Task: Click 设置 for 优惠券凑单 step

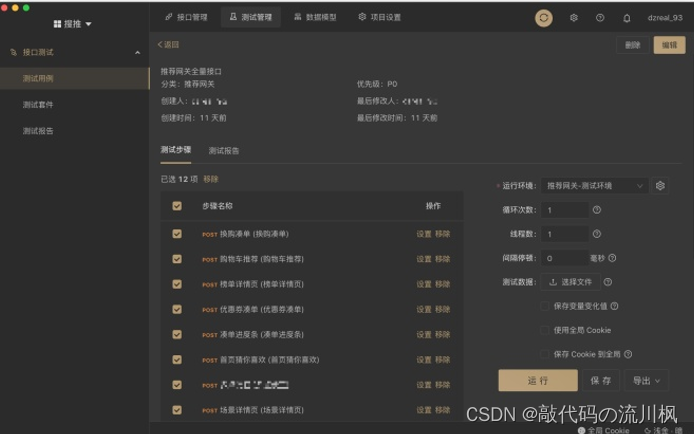Action: click(424, 310)
